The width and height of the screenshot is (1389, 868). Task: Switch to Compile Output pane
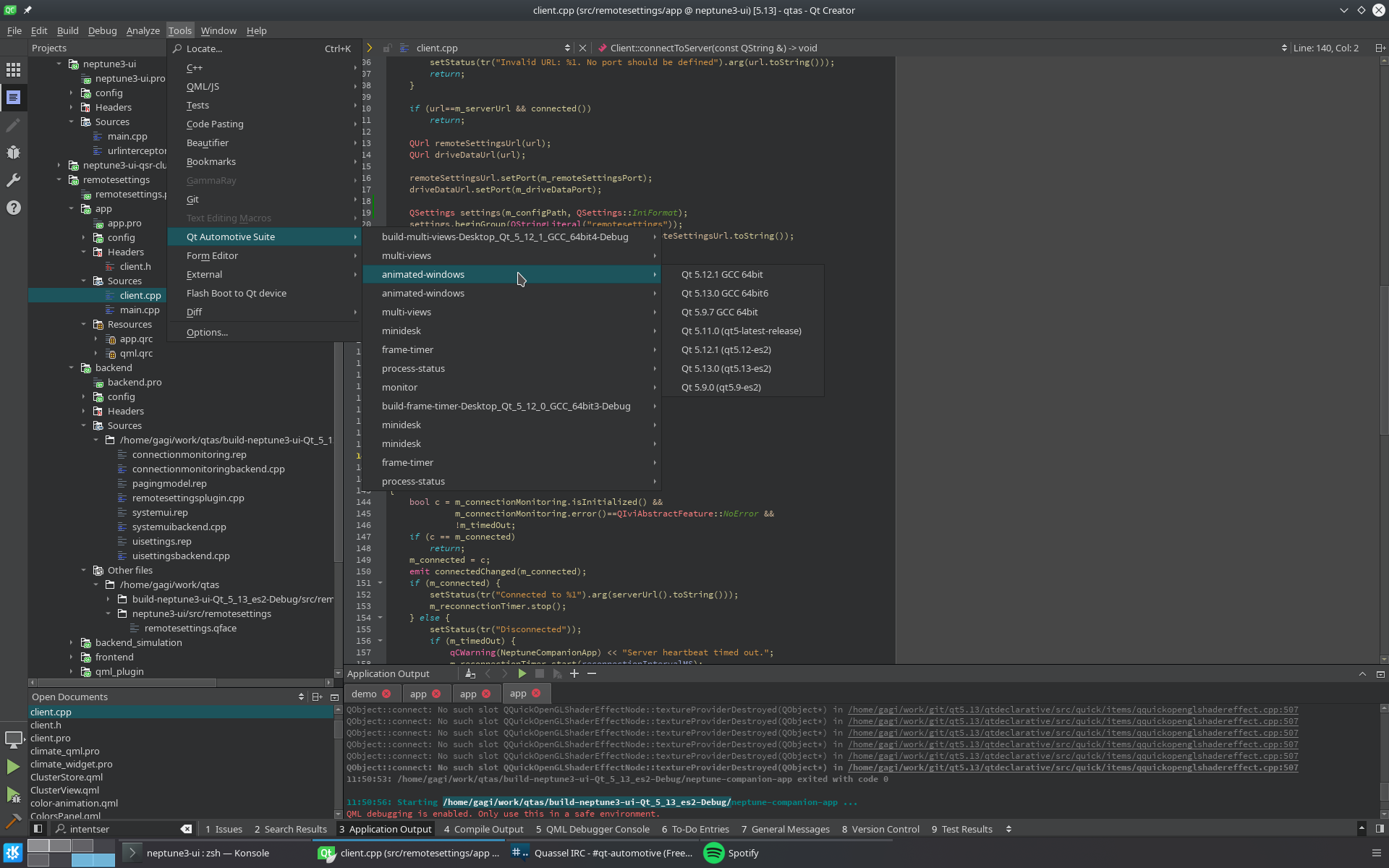483,829
